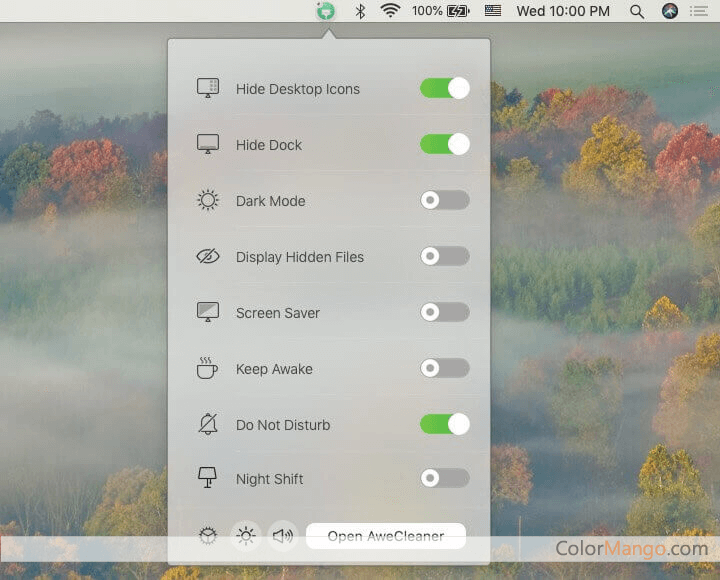The image size is (720, 580).
Task: Click the coffee cup Keep Awake icon
Action: pyautogui.click(x=207, y=368)
